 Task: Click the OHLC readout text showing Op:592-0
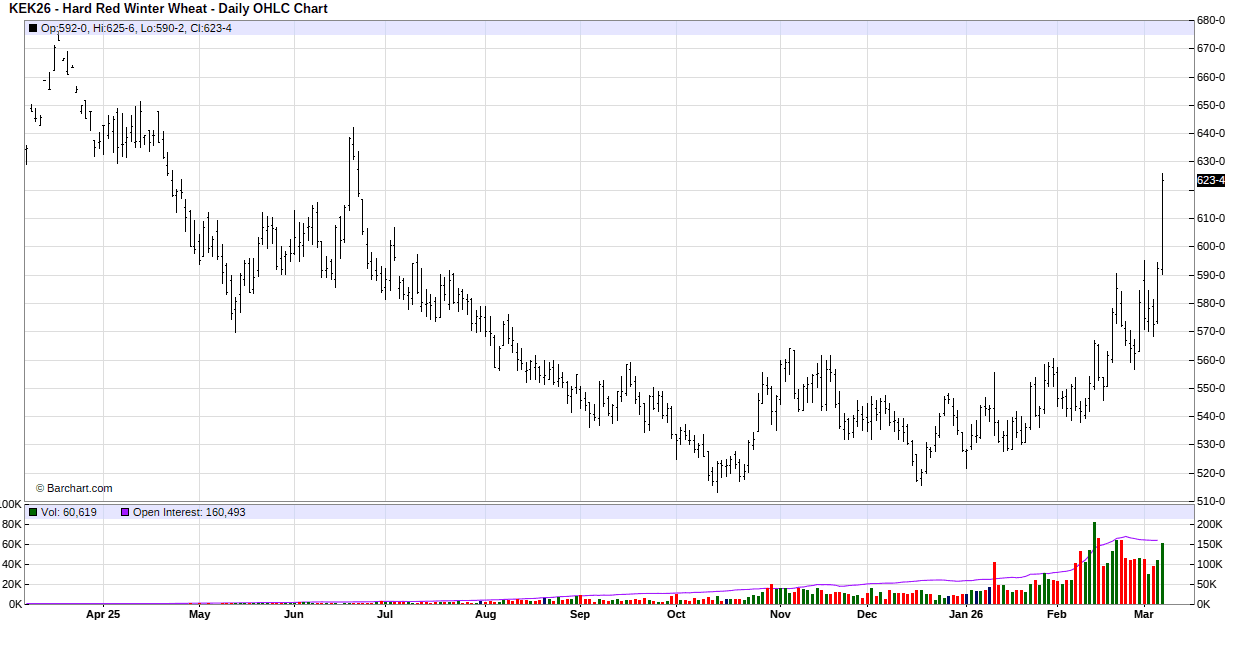pyautogui.click(x=136, y=28)
